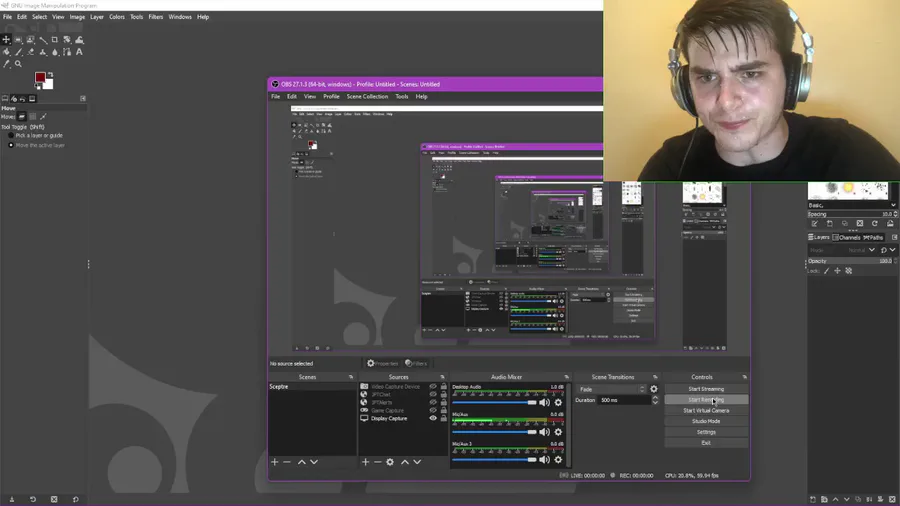This screenshot has width=900, height=506.
Task: Open the Basic brush tag dropdown
Action: (x=852, y=205)
